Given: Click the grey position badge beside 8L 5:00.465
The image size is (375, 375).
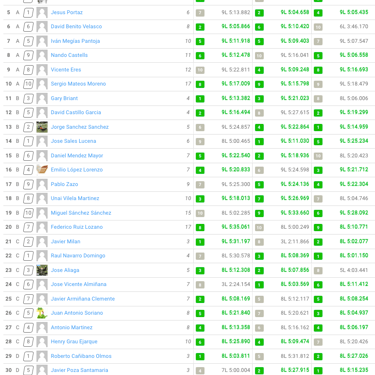Looking at the screenshot, I should click(200, 142).
